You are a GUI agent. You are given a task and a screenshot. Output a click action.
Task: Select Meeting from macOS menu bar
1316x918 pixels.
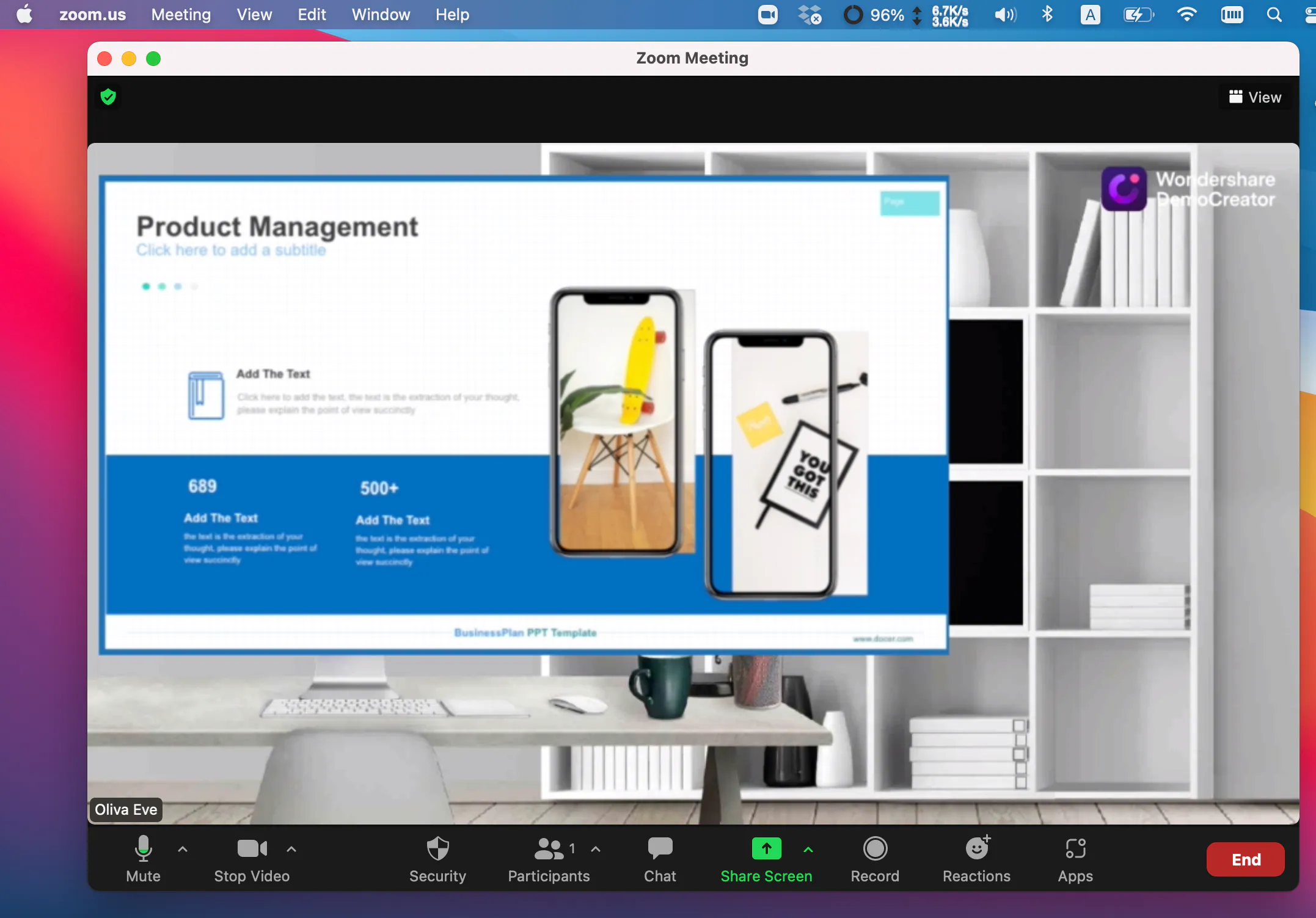(181, 15)
